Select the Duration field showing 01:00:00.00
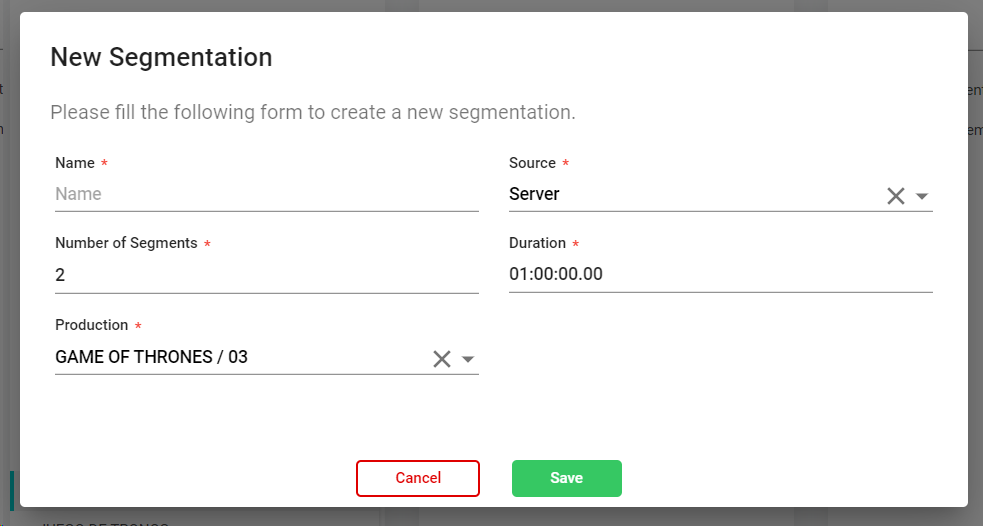 coord(720,275)
